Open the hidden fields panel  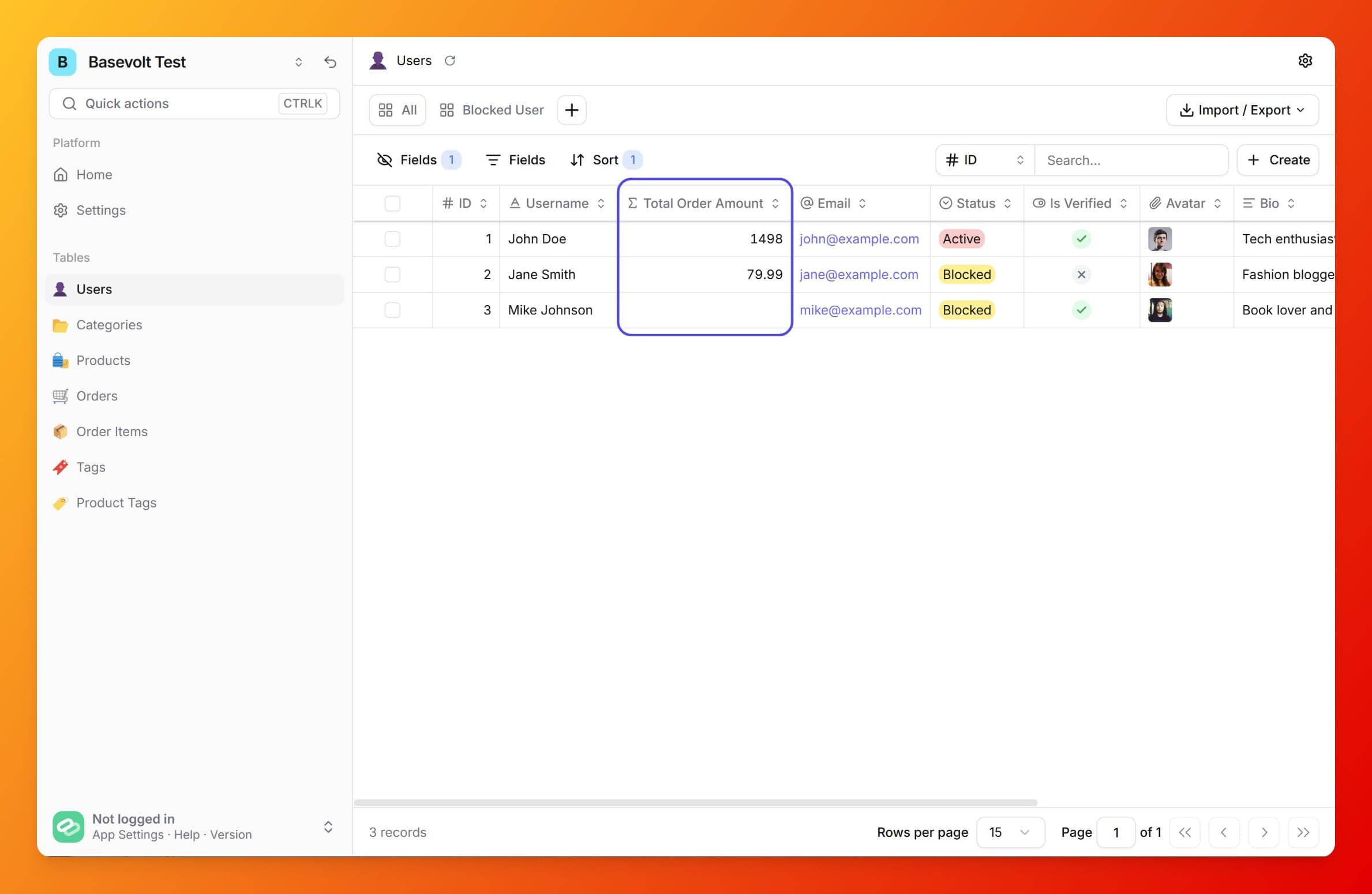418,160
